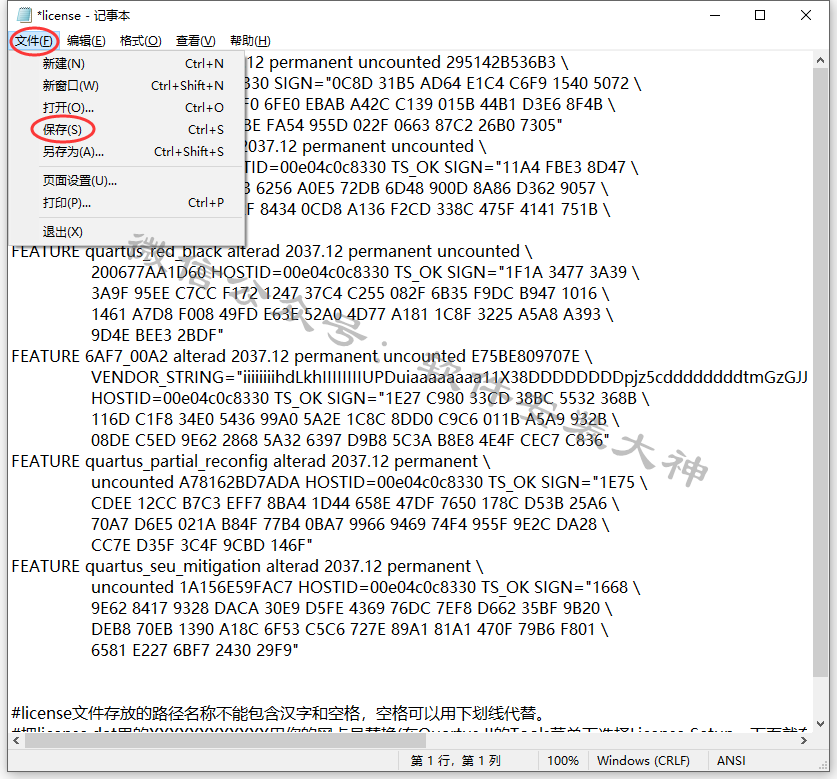Image resolution: width=837 pixels, height=779 pixels.
Task: Open the 查看(V) menu
Action: click(195, 41)
